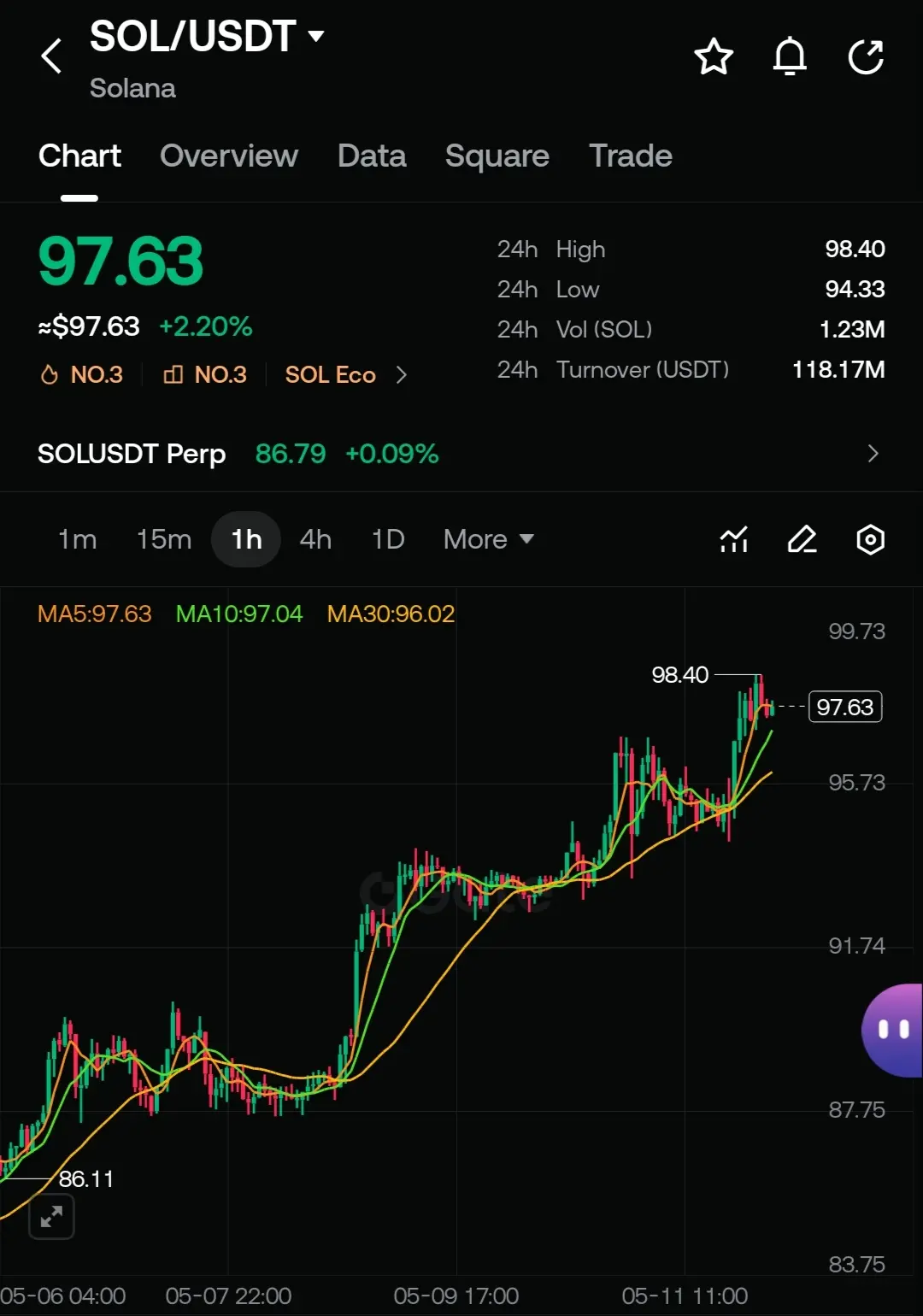The image size is (923, 1316).
Task: Tap the 99.73 price axis label
Action: pos(856,632)
